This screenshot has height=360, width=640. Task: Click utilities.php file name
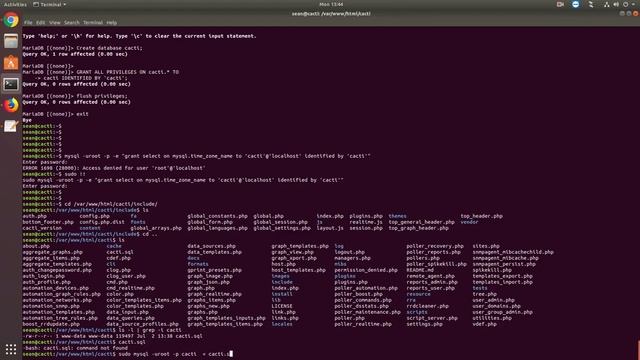(492, 318)
